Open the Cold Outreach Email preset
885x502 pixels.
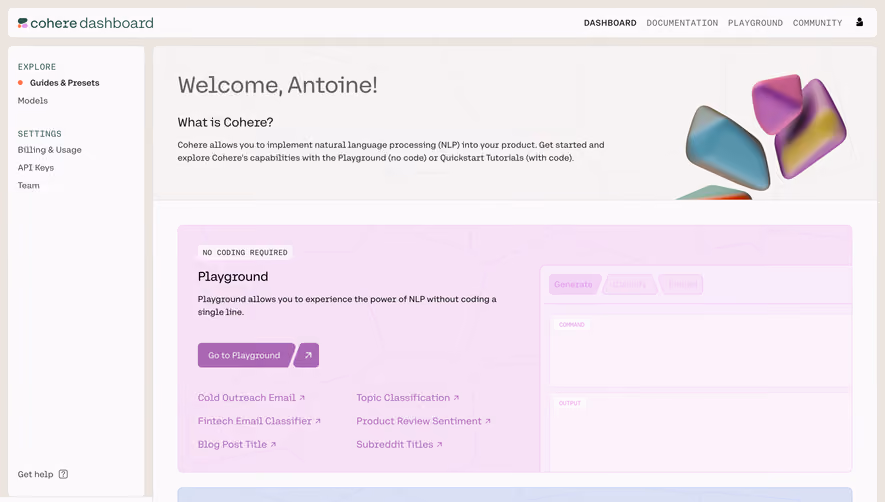coord(251,398)
